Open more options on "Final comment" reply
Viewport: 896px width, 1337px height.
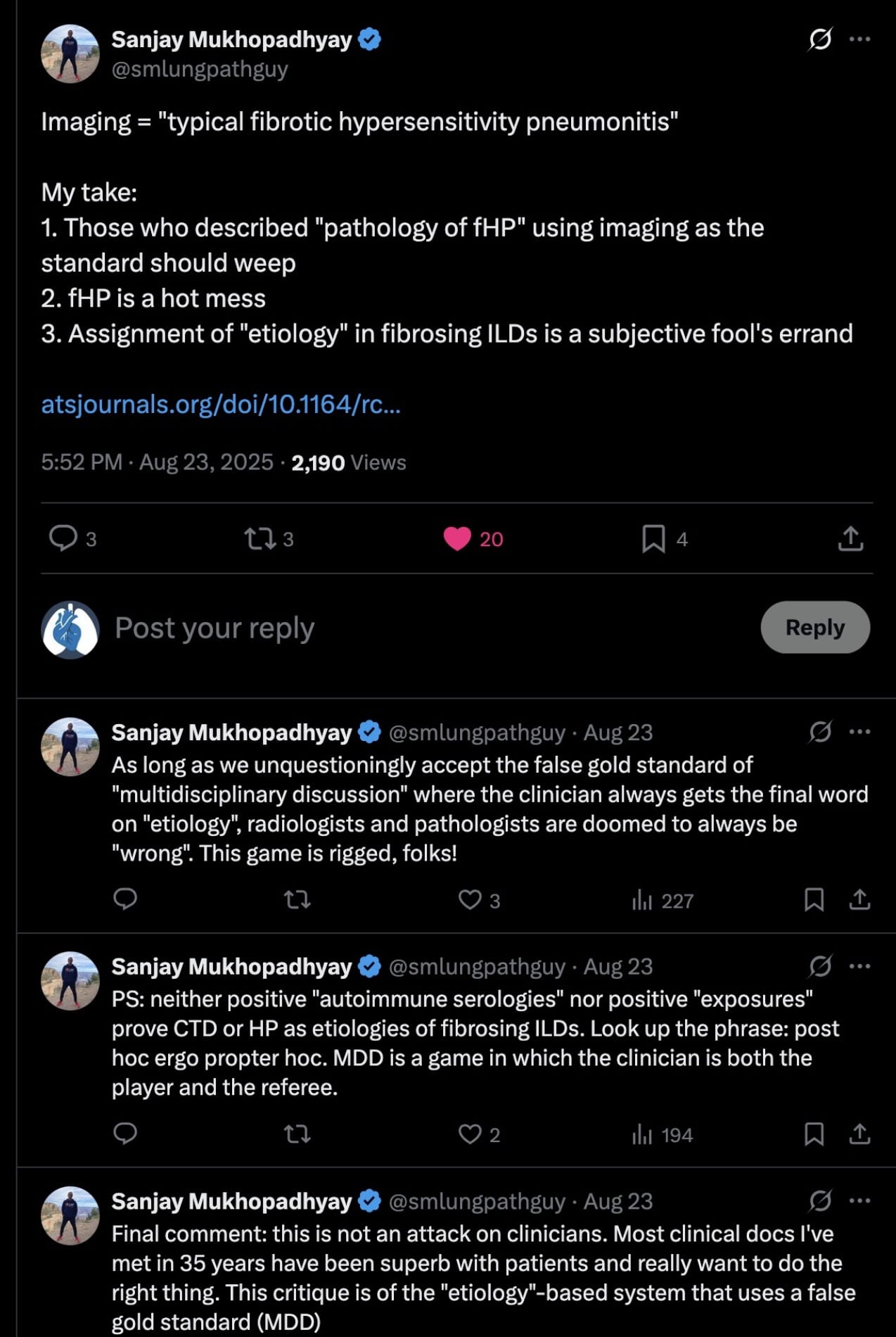pos(859,1200)
